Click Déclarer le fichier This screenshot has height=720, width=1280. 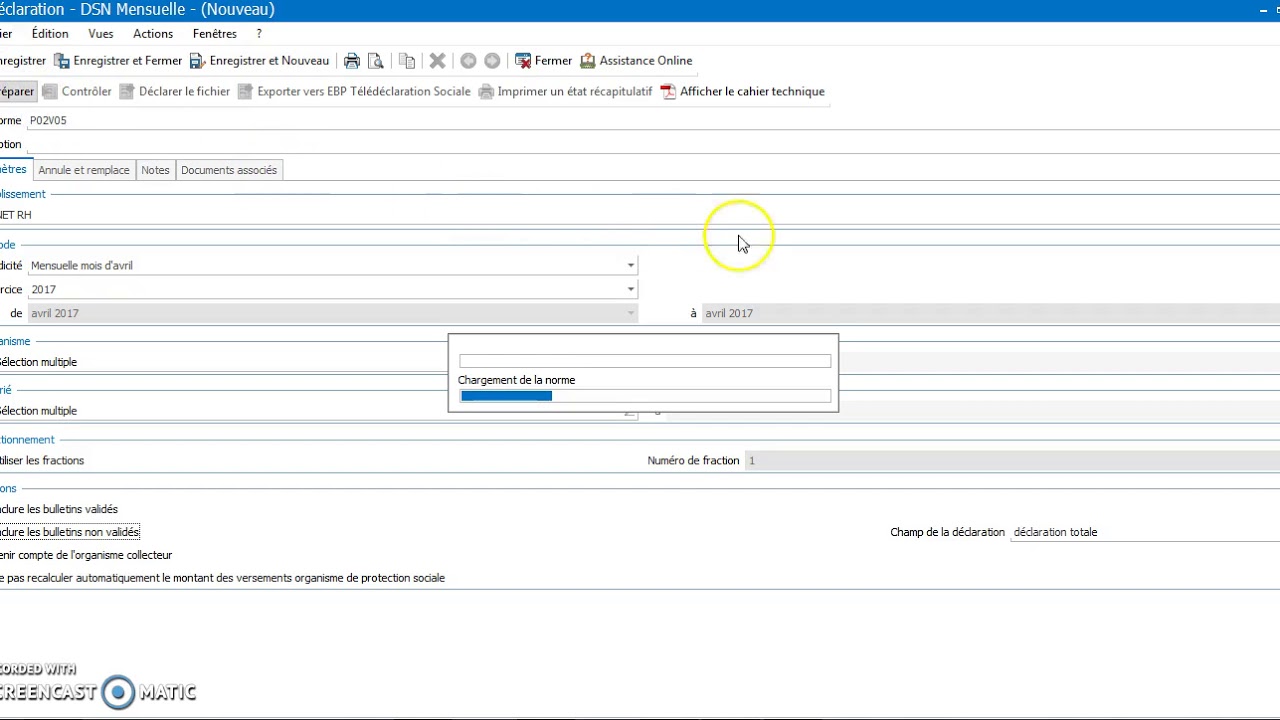point(174,91)
